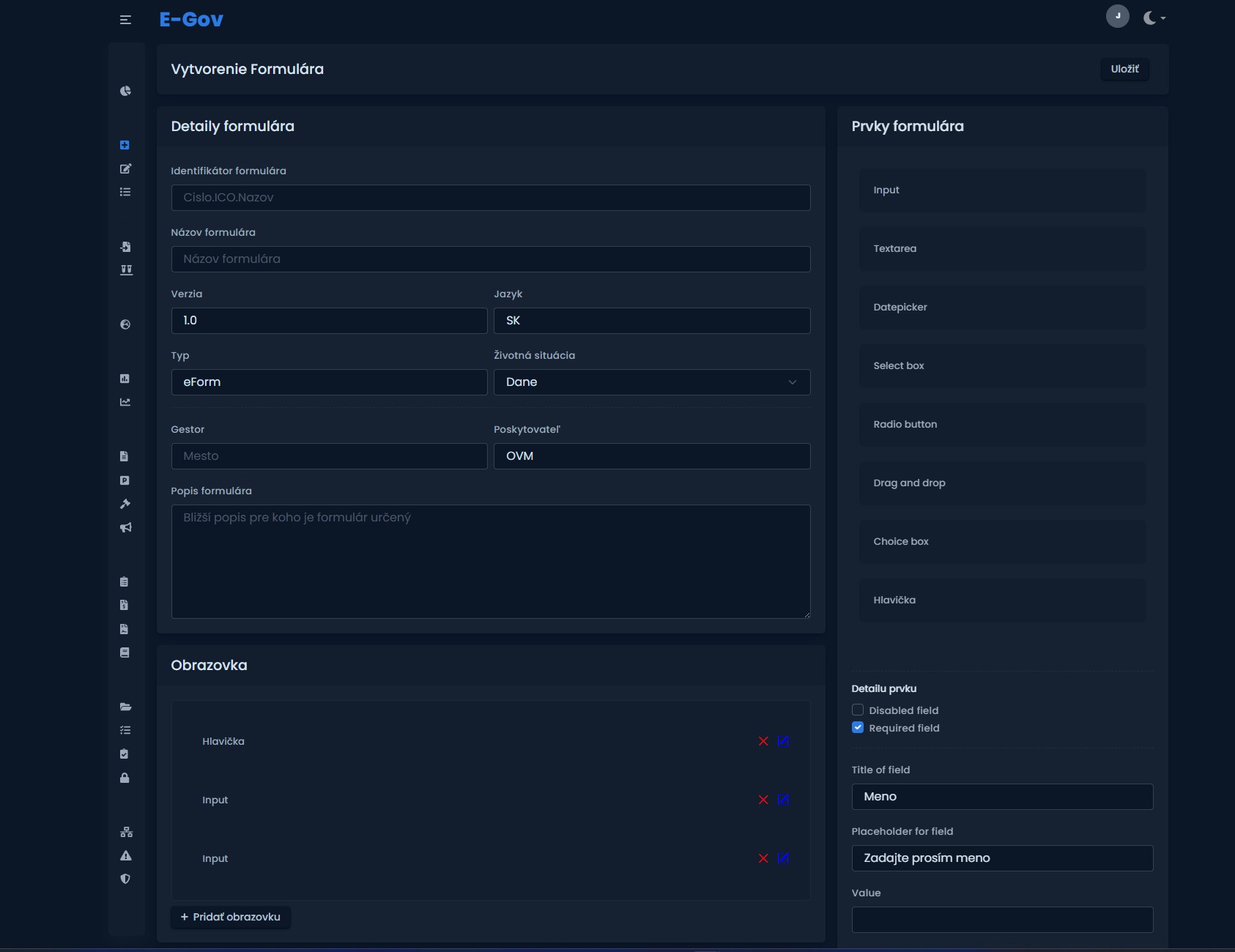Viewport: 1235px width, 952px height.
Task: Click the network sitemap sidebar icon
Action: click(x=126, y=832)
